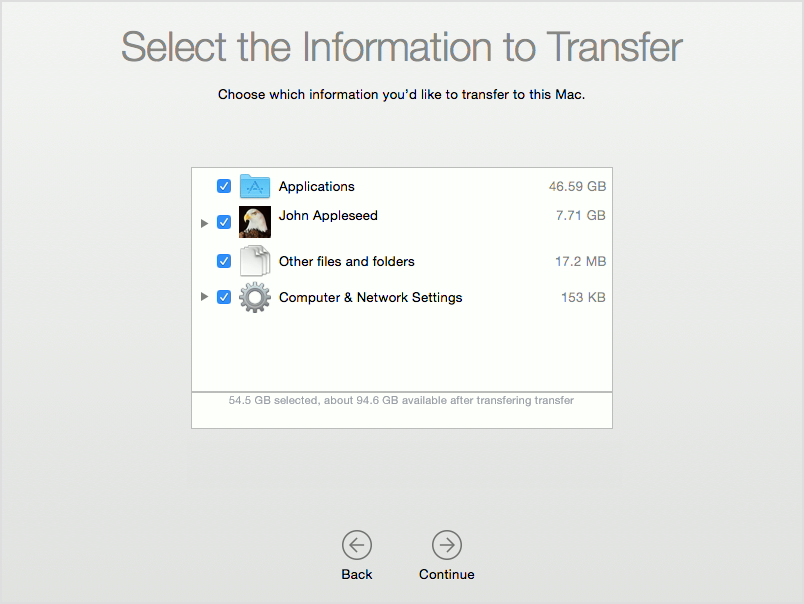The image size is (804, 604).
Task: Click the Applications folder icon
Action: pos(255,186)
